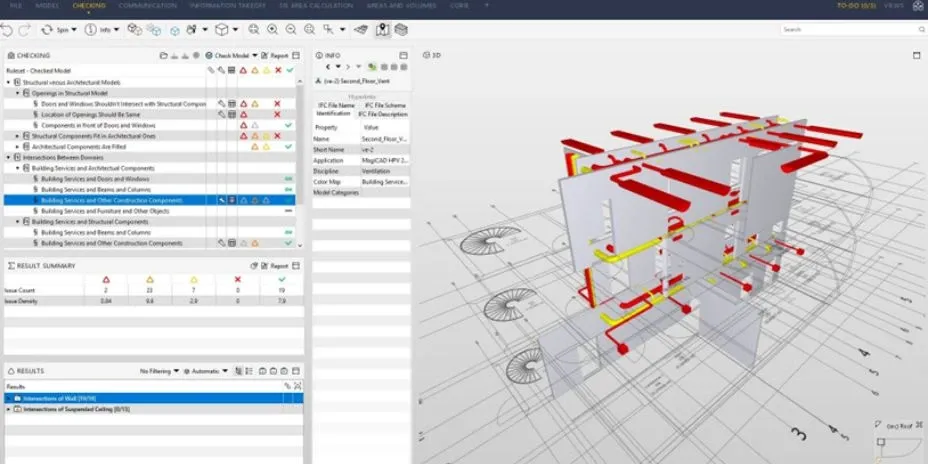928x464 pixels.
Task: Click the Report button in Checking panel
Action: point(275,56)
